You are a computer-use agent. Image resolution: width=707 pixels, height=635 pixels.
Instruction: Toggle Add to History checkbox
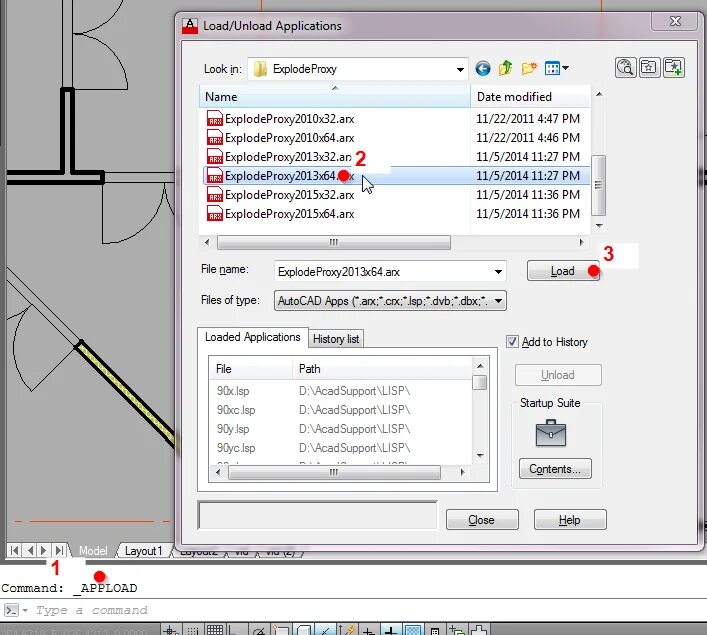512,341
